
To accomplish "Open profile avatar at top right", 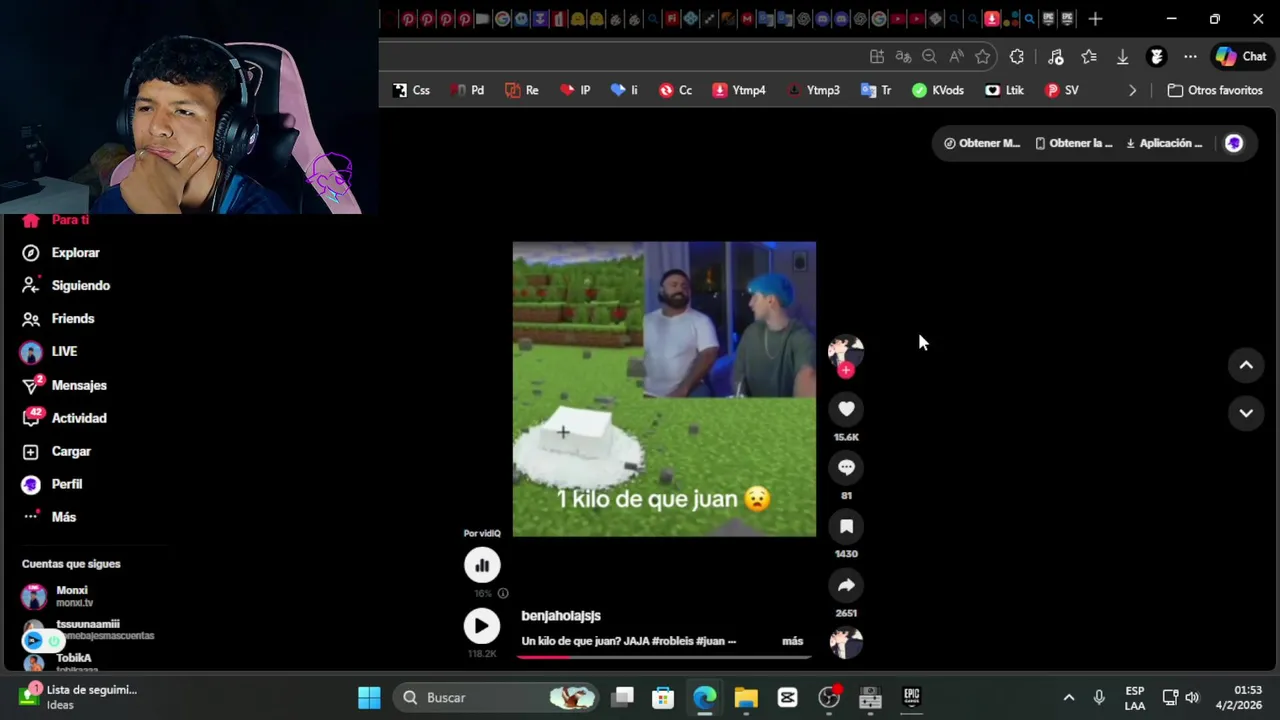I will tap(1234, 143).
